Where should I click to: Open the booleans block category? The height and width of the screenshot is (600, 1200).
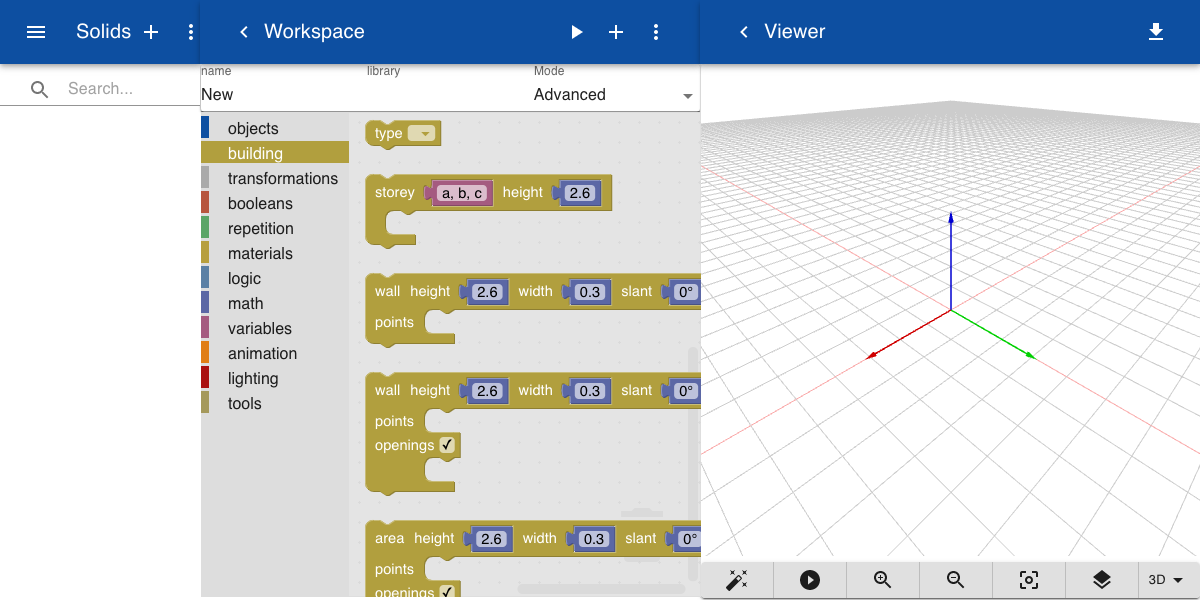275,203
